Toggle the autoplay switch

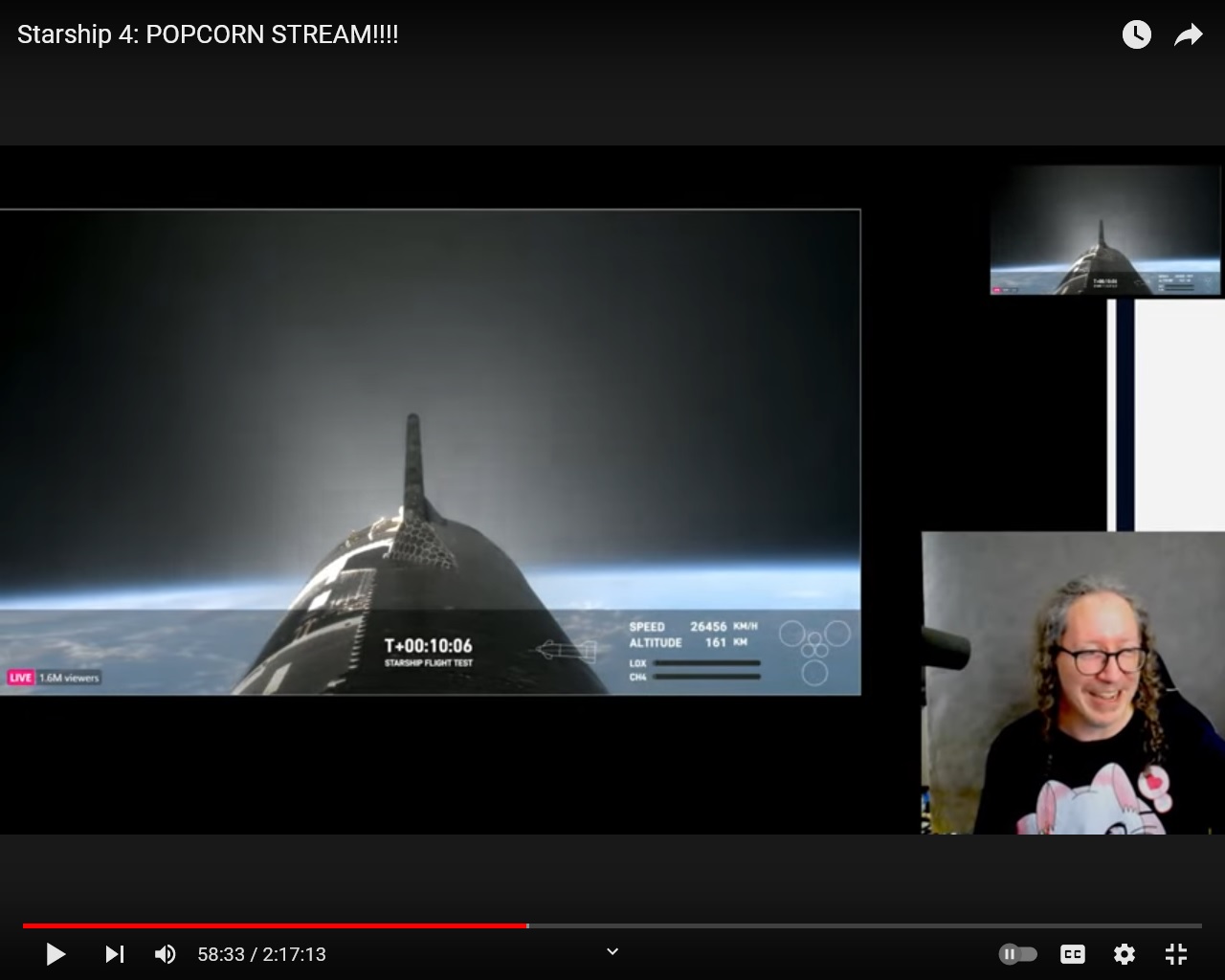pyautogui.click(x=1018, y=954)
